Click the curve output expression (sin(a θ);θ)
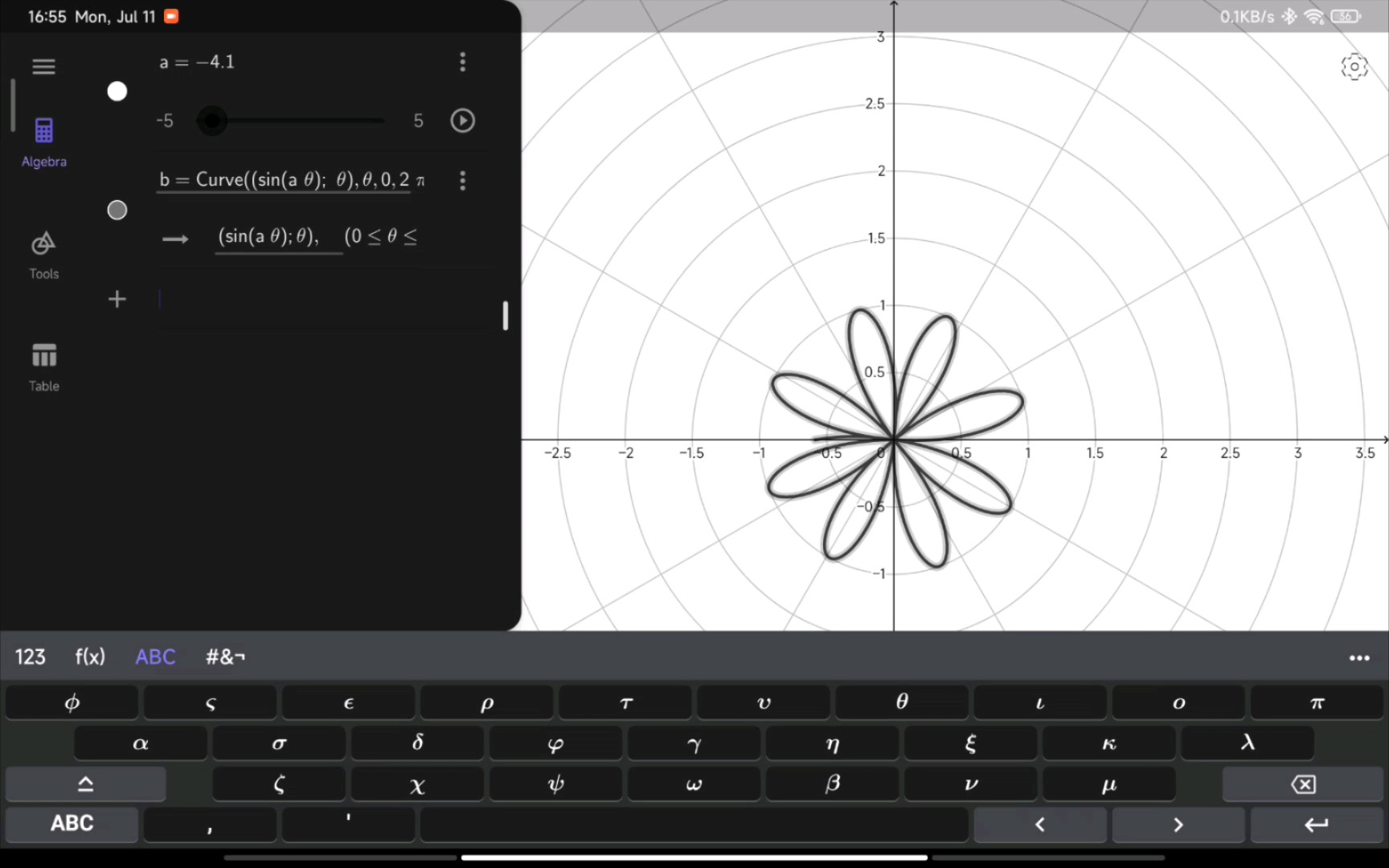This screenshot has width=1389, height=868. click(x=268, y=236)
